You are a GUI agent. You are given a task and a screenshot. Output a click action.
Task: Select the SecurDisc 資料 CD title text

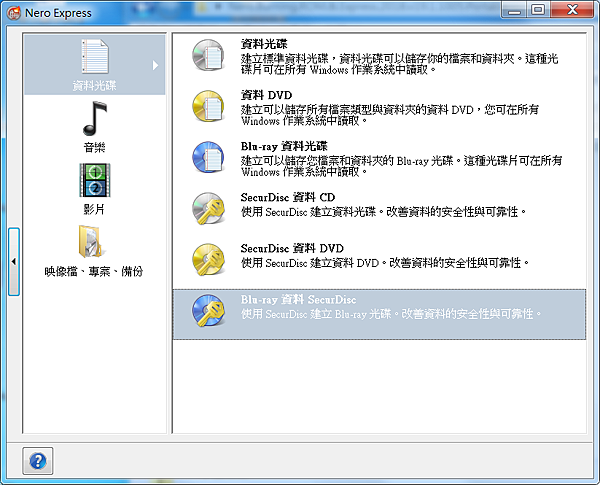click(288, 198)
